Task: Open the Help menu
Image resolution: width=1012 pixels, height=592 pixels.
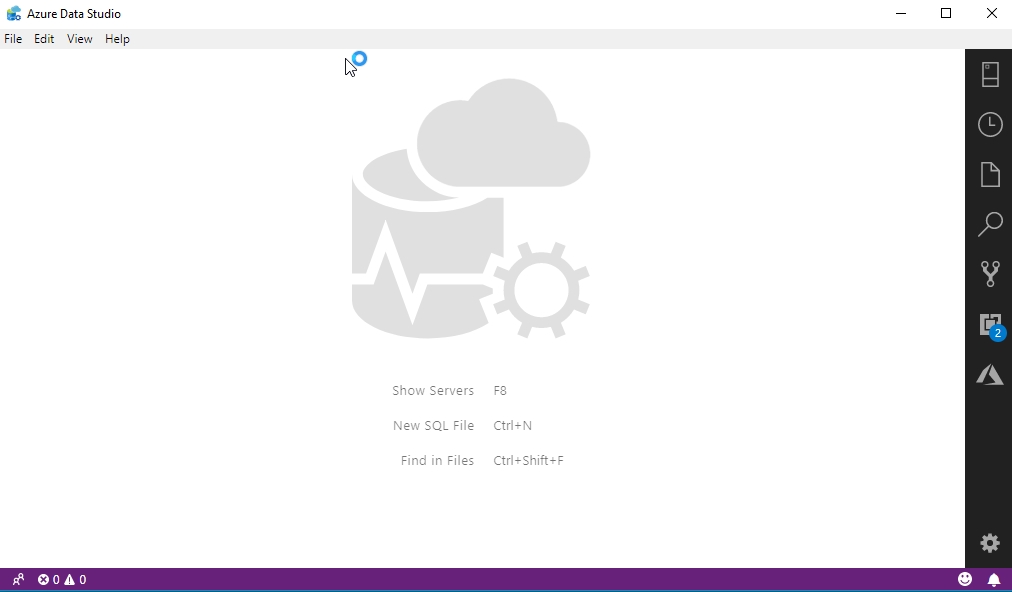Action: tap(117, 39)
